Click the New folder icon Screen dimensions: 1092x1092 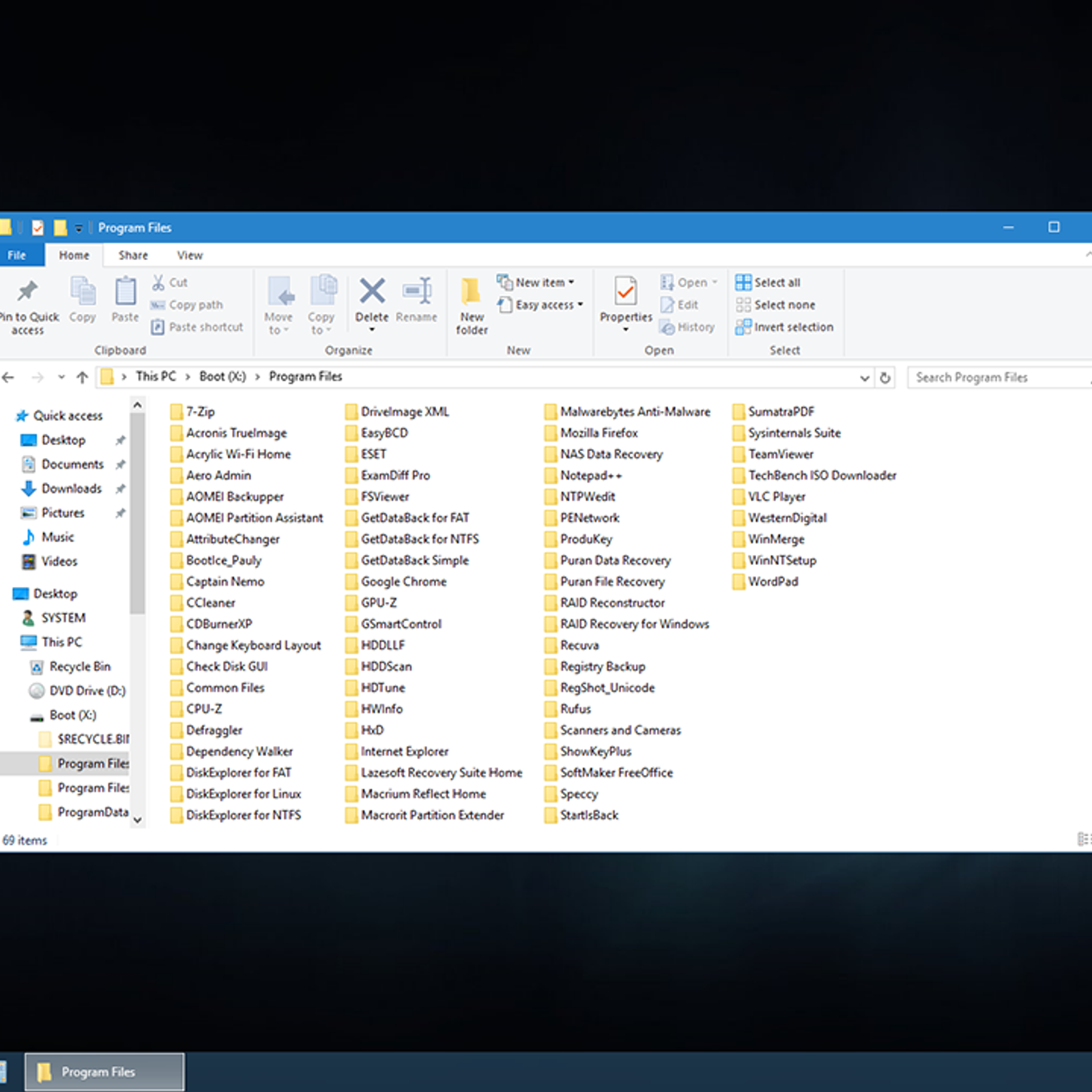[470, 291]
